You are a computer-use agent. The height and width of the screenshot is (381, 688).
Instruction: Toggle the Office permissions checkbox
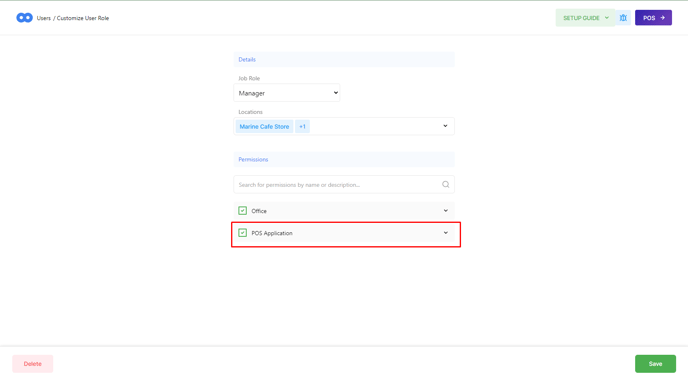pos(242,211)
